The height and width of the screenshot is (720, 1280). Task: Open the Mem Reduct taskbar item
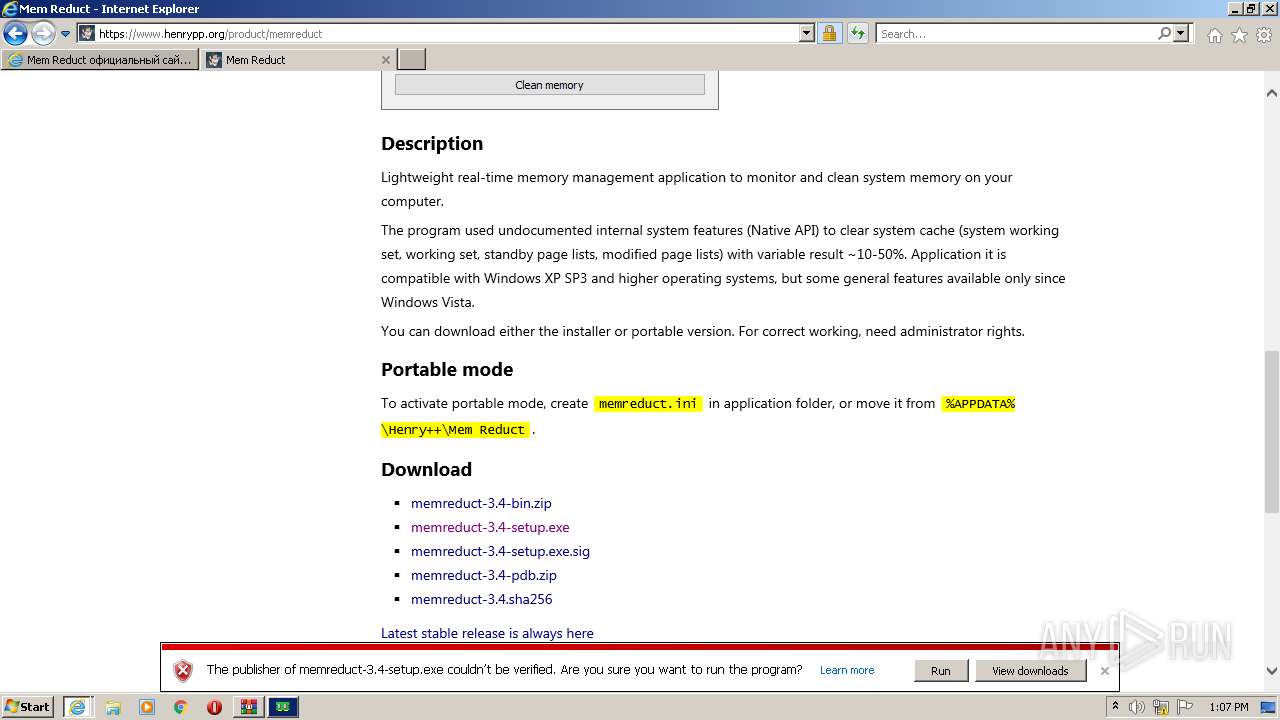point(284,707)
